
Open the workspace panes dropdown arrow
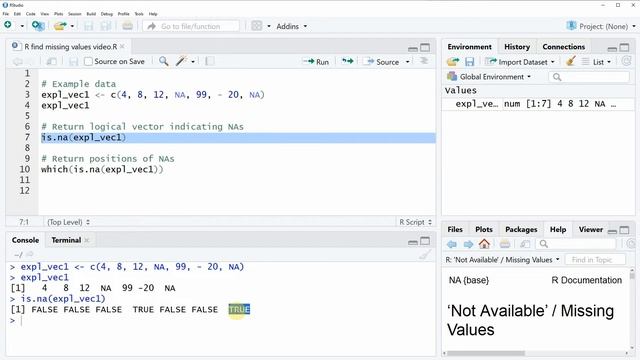(x=269, y=26)
